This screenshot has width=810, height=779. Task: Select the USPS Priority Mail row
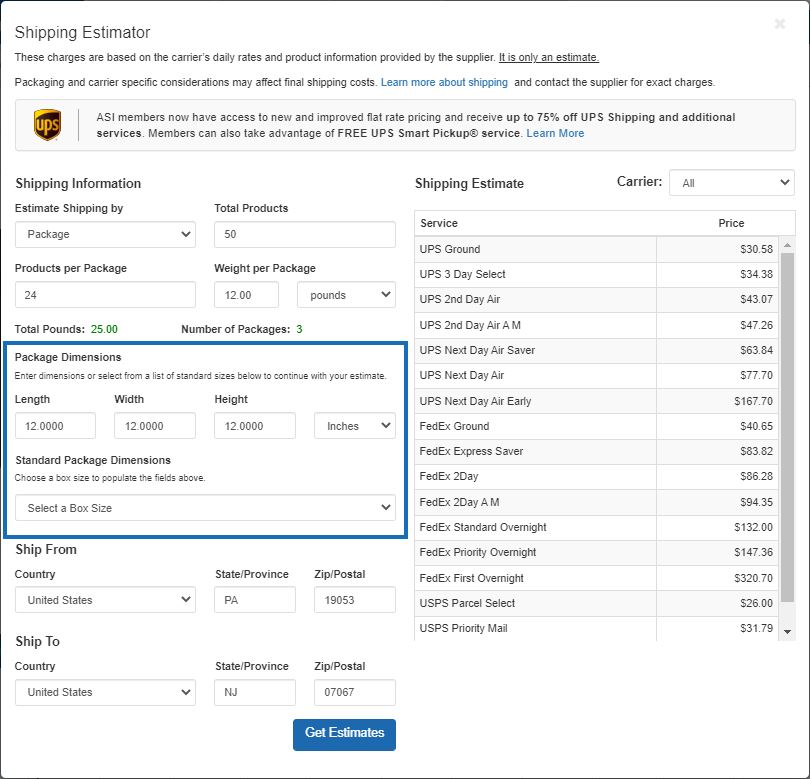click(x=596, y=628)
